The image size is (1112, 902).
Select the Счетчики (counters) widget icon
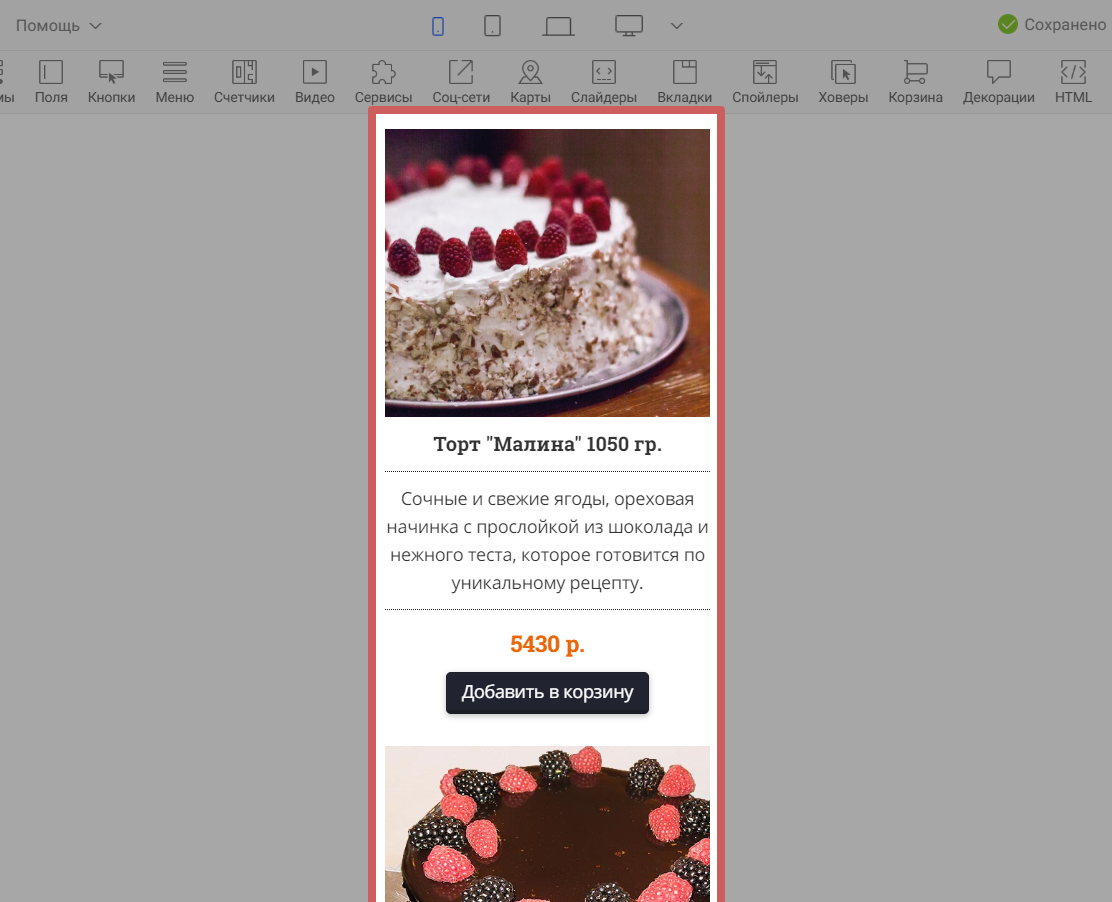click(x=244, y=73)
